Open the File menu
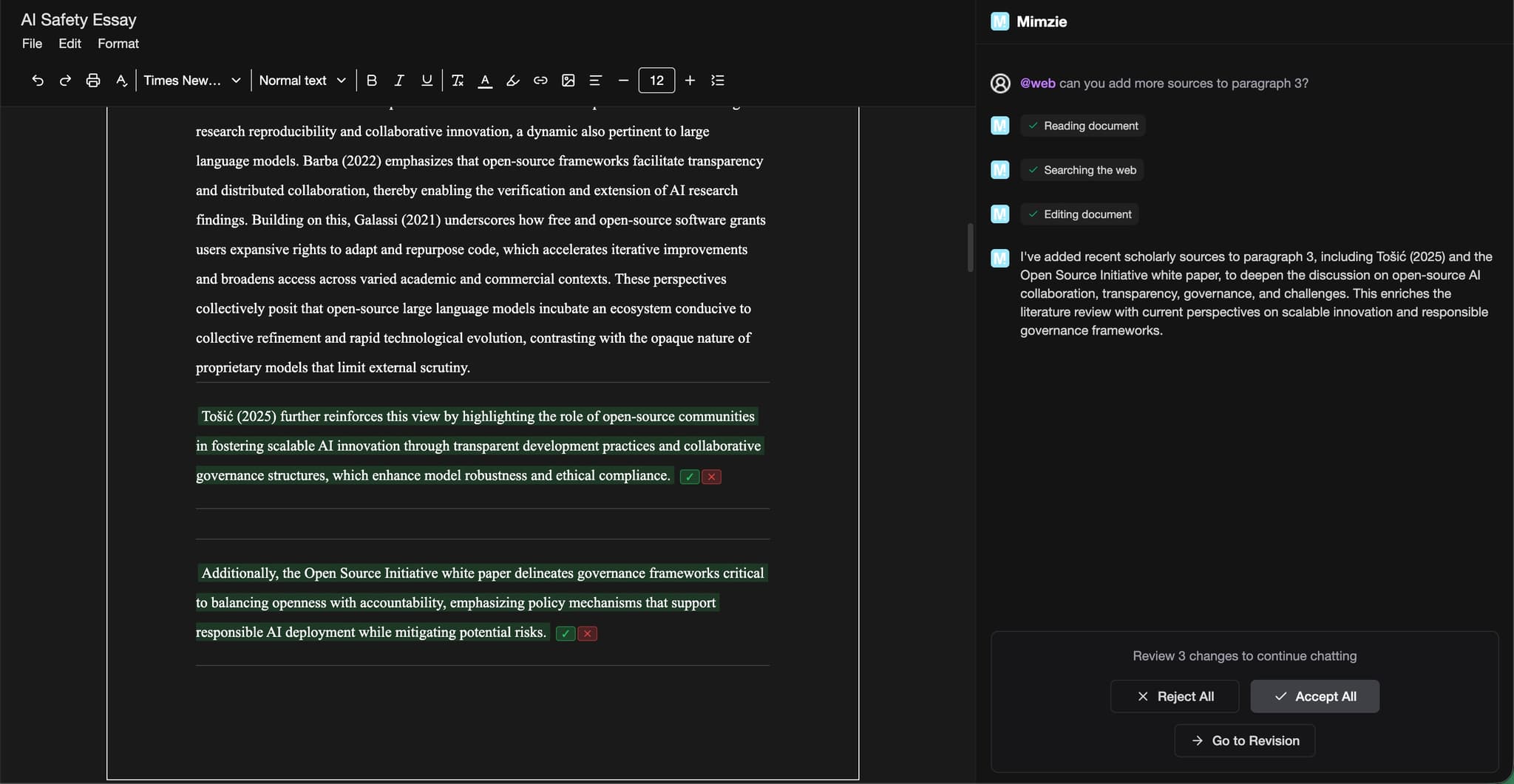This screenshot has height=784, width=1514. coord(31,44)
